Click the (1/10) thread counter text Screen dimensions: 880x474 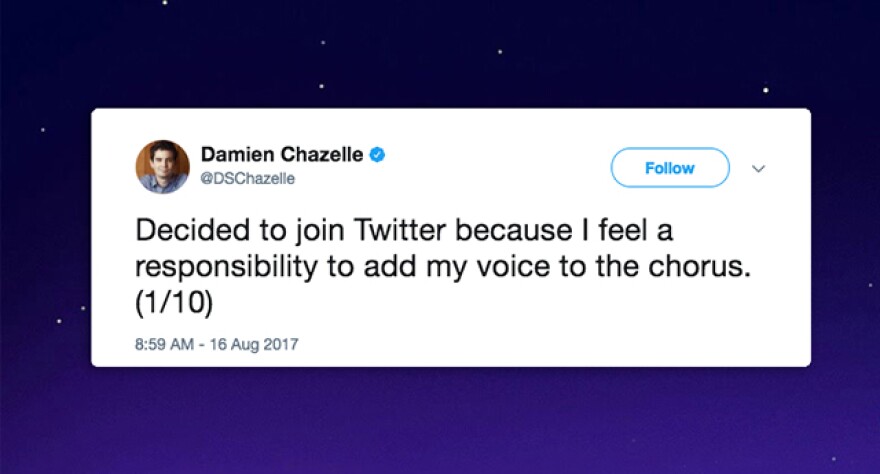point(170,299)
